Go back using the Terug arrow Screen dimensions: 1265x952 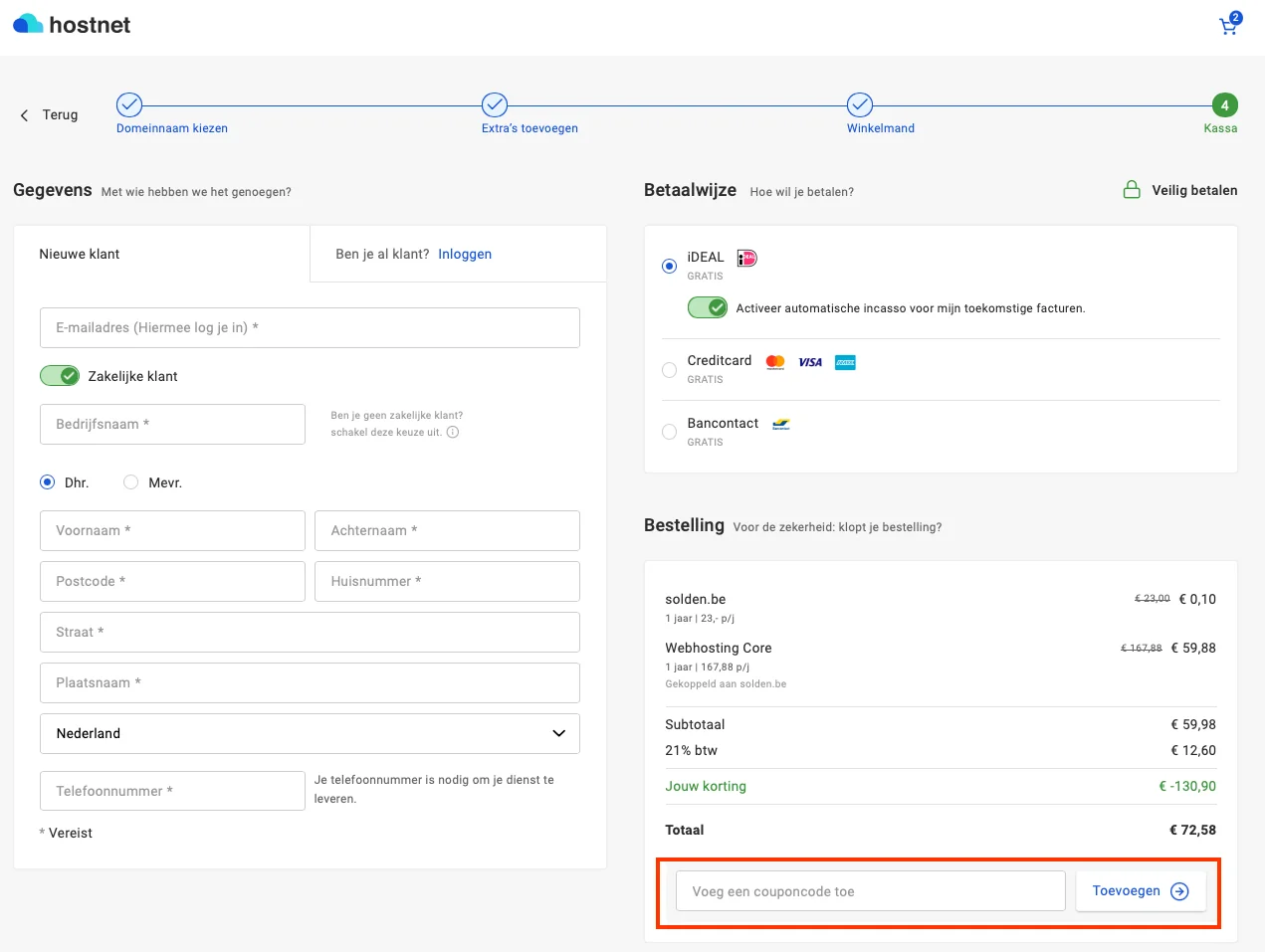pos(25,115)
